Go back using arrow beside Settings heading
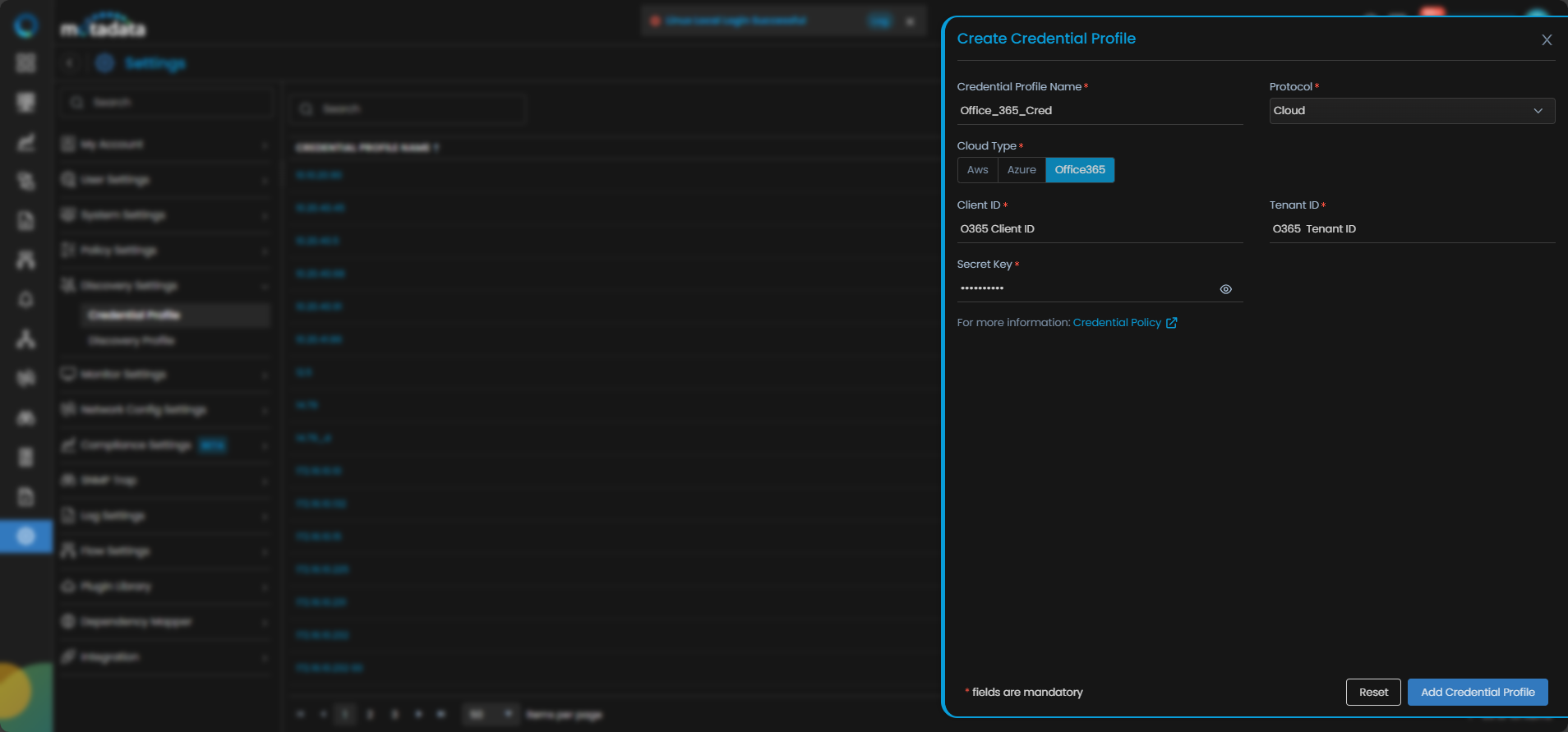Viewport: 1568px width, 732px height. click(70, 63)
